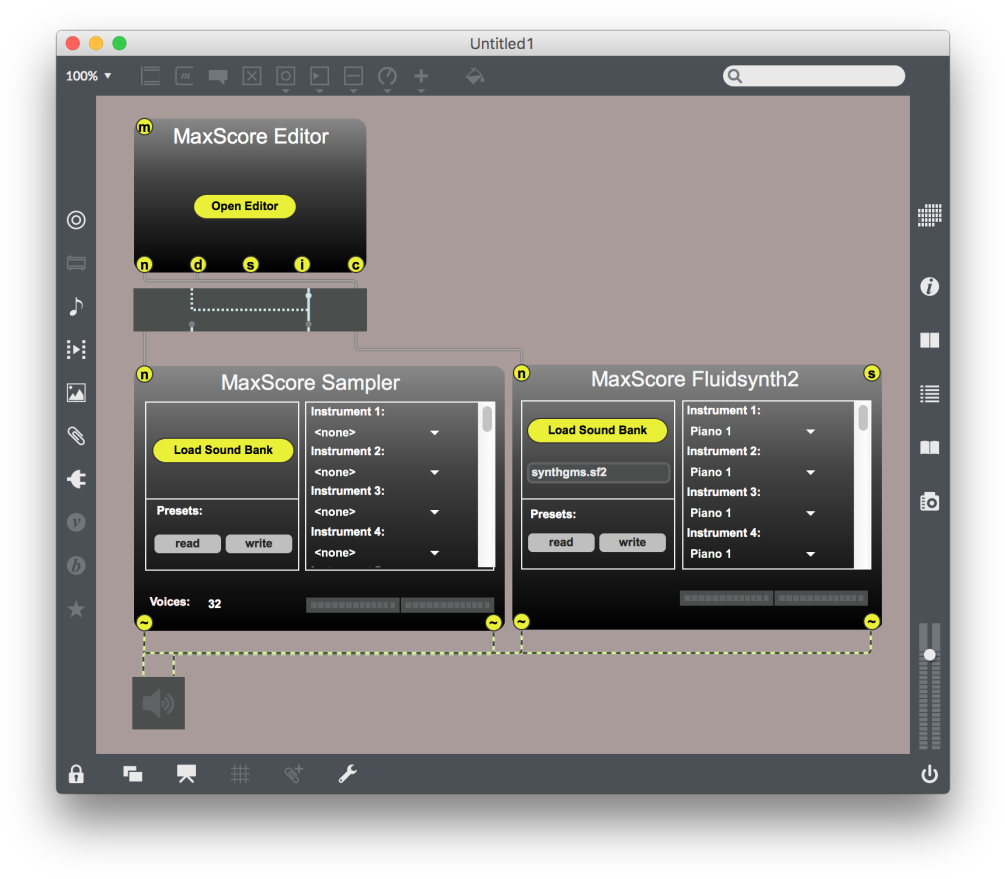The width and height of the screenshot is (1005, 879).
Task: Open Sampler Instrument 2 dropdown
Action: pyautogui.click(x=376, y=472)
